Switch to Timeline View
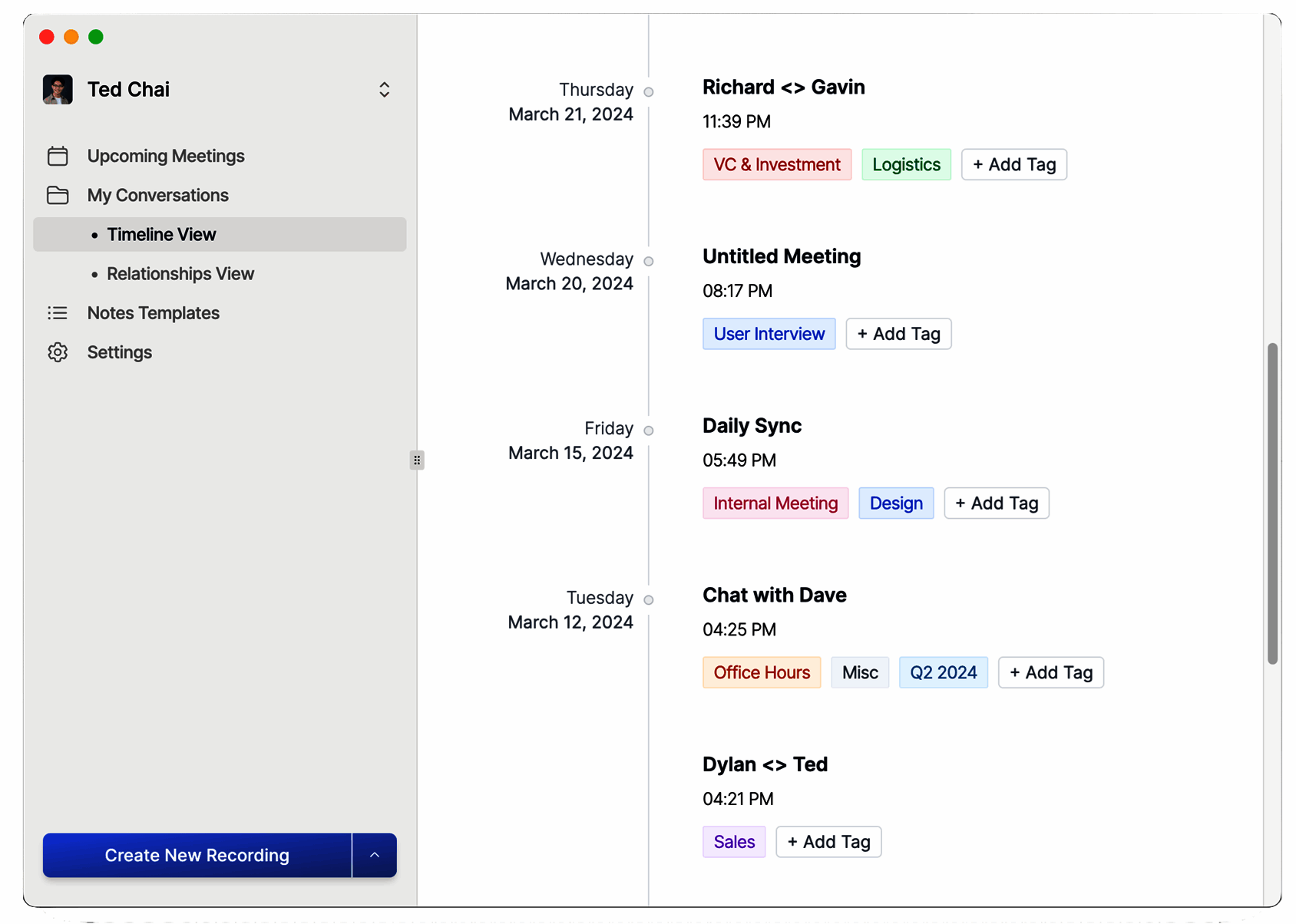The image size is (1296, 924). point(161,235)
